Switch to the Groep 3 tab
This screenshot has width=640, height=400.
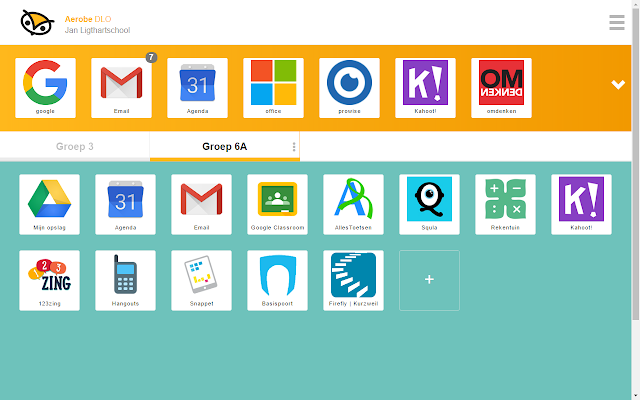pos(75,147)
